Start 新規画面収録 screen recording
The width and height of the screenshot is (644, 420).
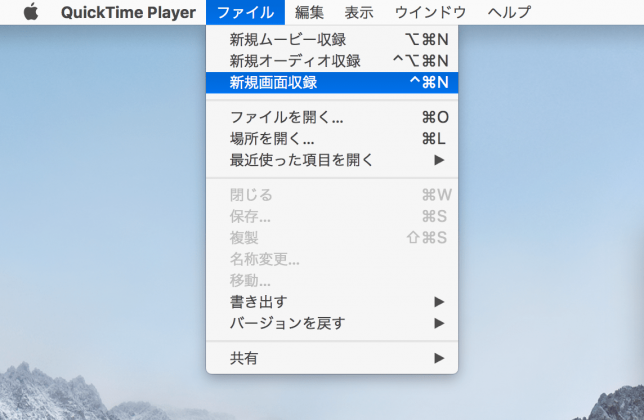[332, 83]
